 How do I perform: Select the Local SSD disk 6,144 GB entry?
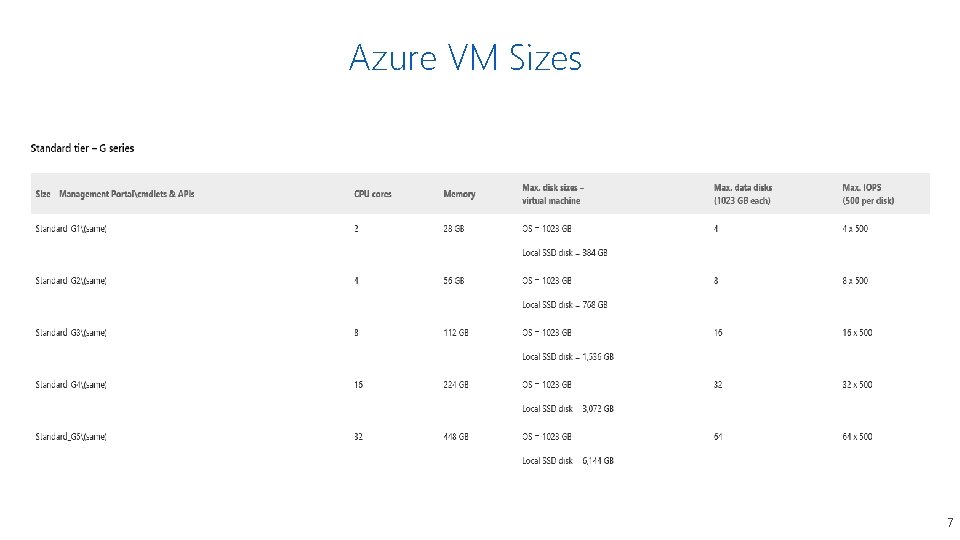(568, 461)
